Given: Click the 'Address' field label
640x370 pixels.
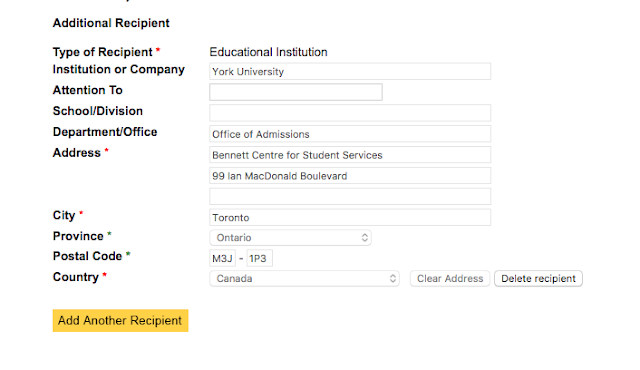Looking at the screenshot, I should tap(77, 153).
